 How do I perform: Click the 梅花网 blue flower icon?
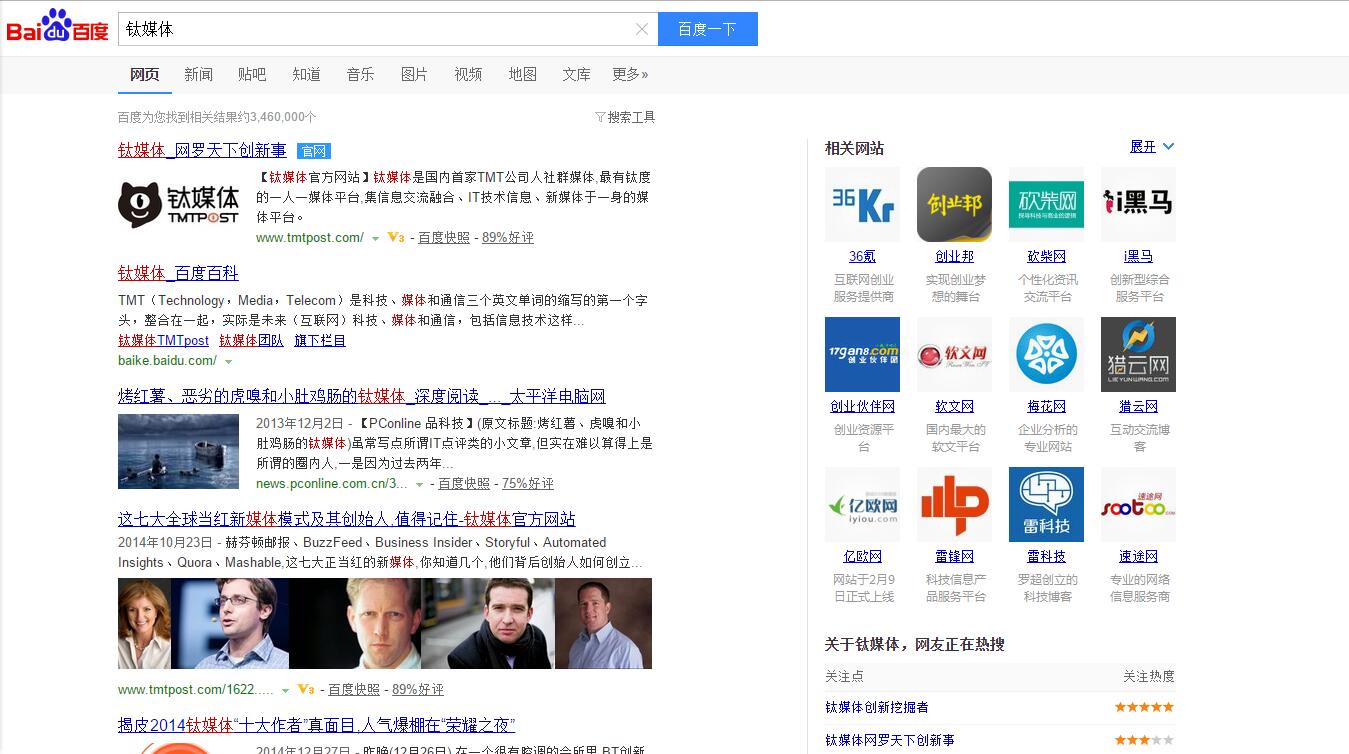pyautogui.click(x=1046, y=354)
